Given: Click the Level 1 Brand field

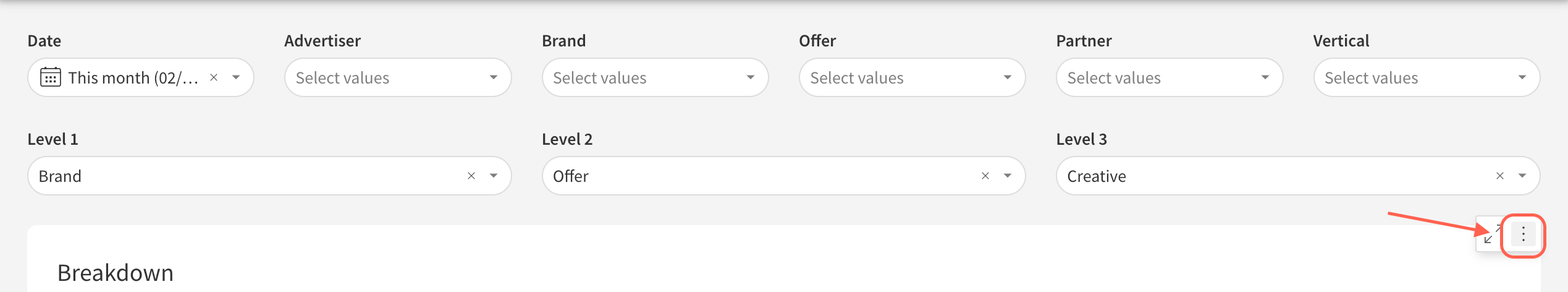Looking at the screenshot, I should 247,176.
